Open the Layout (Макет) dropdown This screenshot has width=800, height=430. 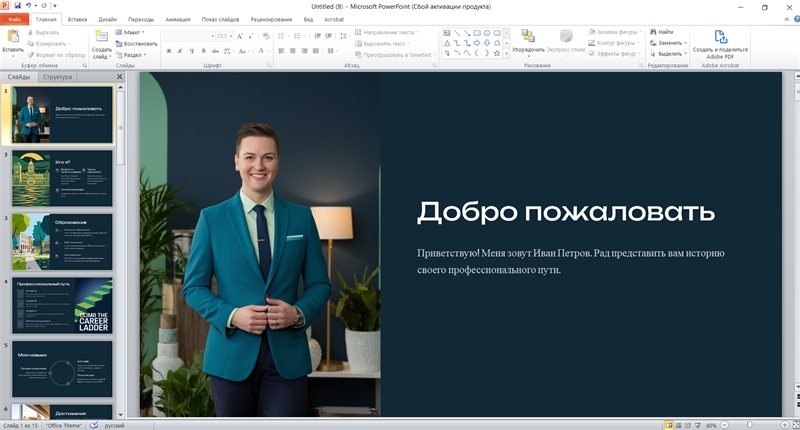pyautogui.click(x=130, y=32)
